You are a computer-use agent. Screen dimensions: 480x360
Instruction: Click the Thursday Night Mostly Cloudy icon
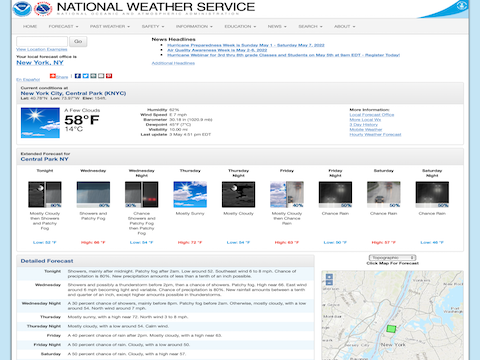(238, 194)
